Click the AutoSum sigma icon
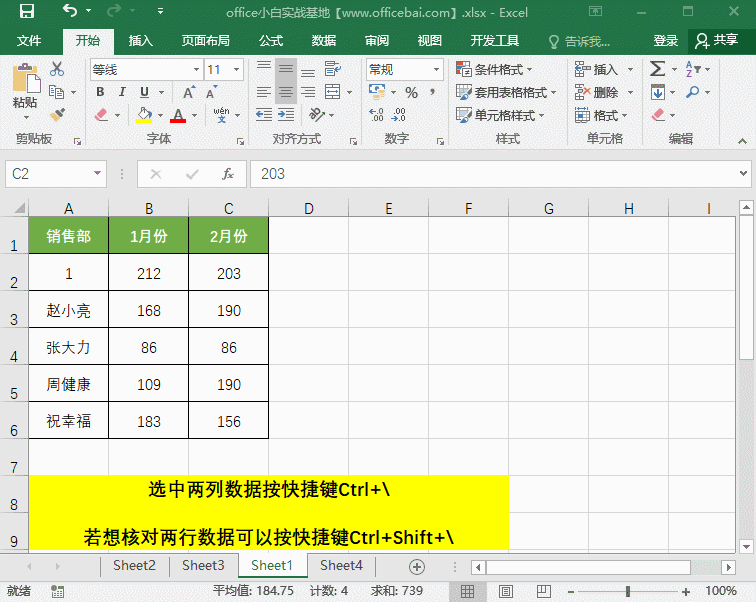Image resolution: width=756 pixels, height=602 pixels. tap(657, 69)
